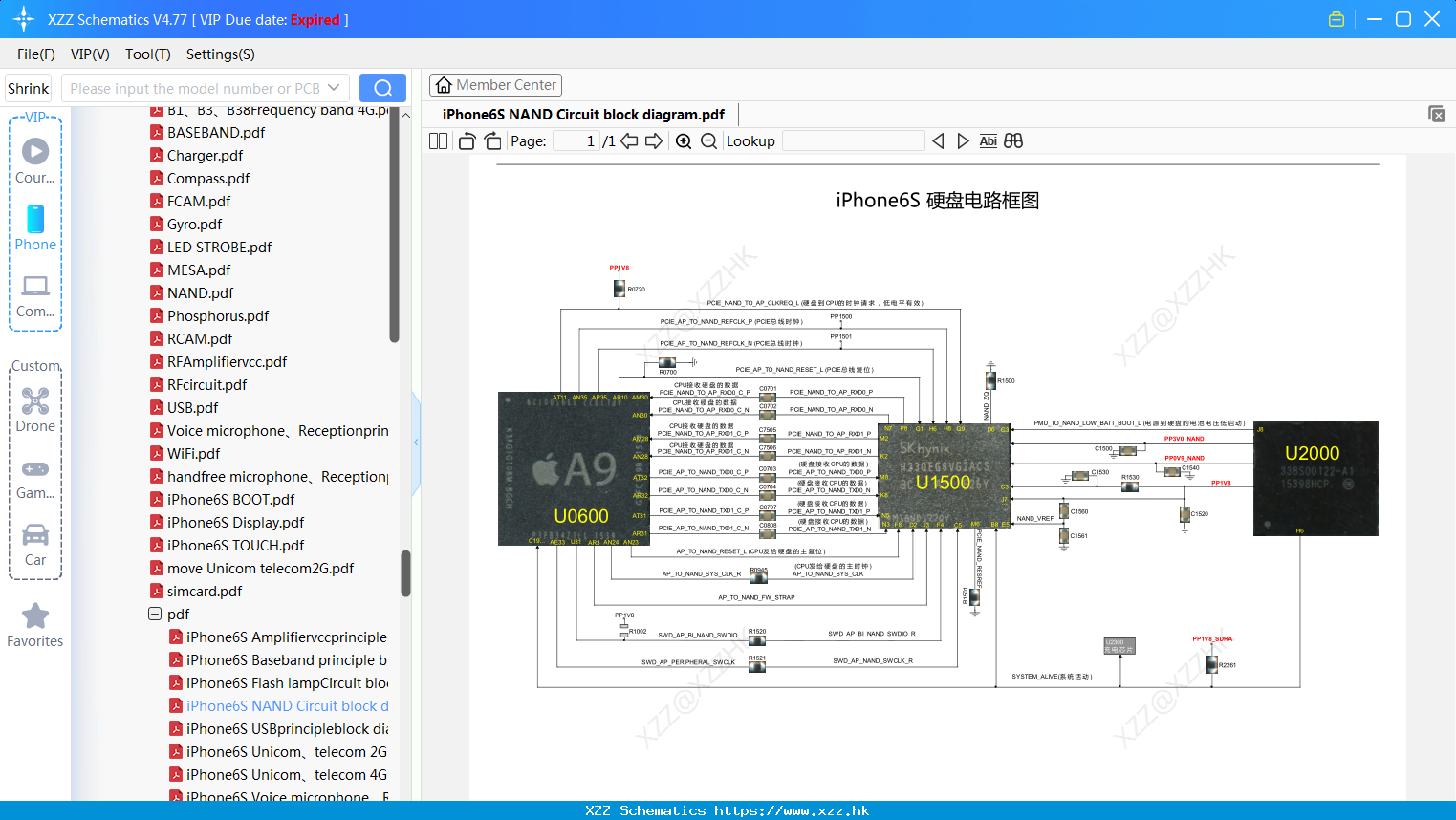
Task: Click the pop-out window icon
Action: pyautogui.click(x=1437, y=114)
